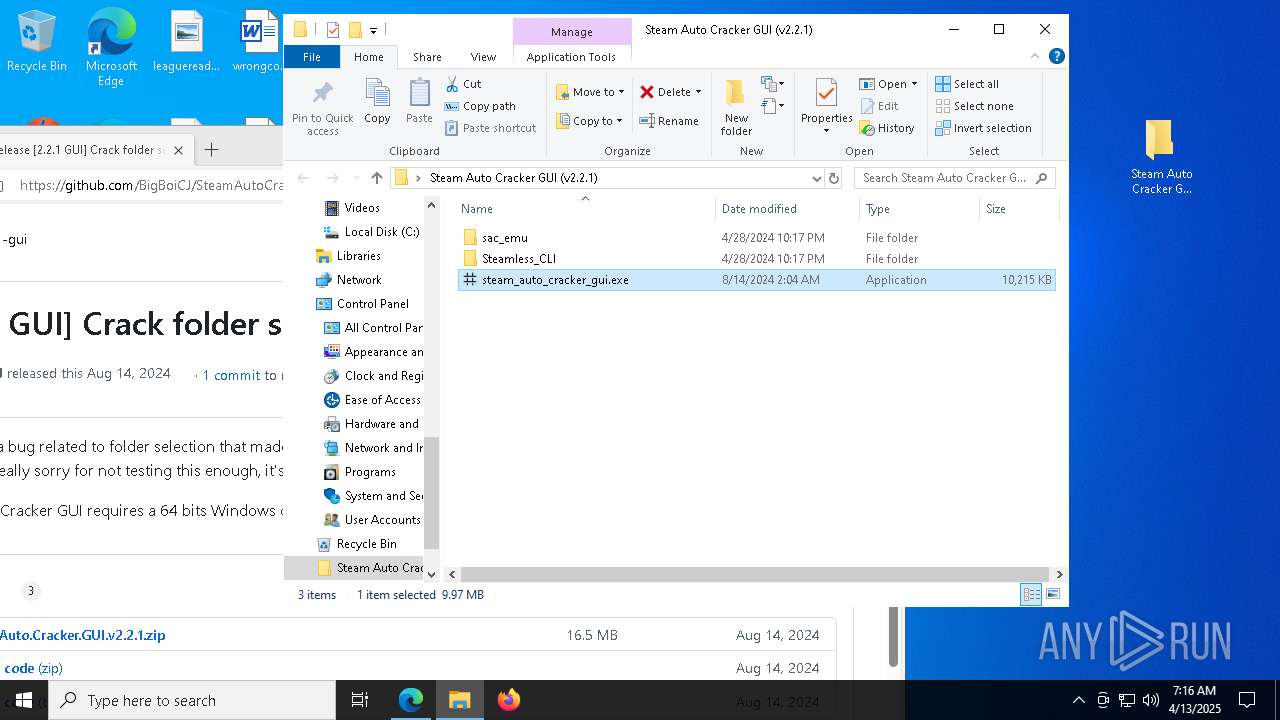Create a New folder
1280x720 pixels.
coord(736,108)
